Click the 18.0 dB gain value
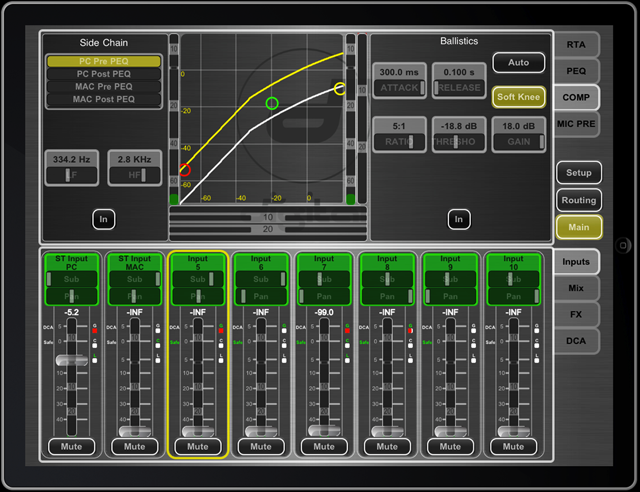 click(518, 126)
